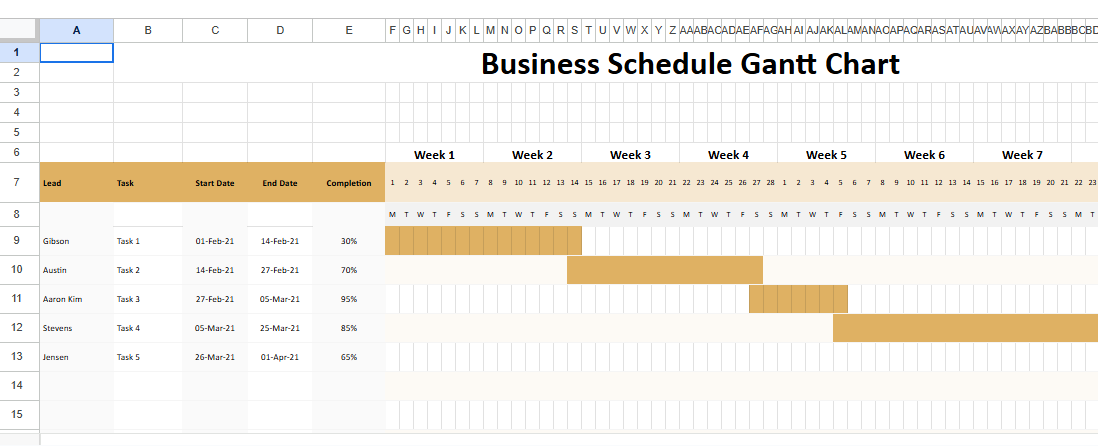This screenshot has height=446, width=1098.
Task: Select the Aaron Kim cell
Action: click(62, 299)
